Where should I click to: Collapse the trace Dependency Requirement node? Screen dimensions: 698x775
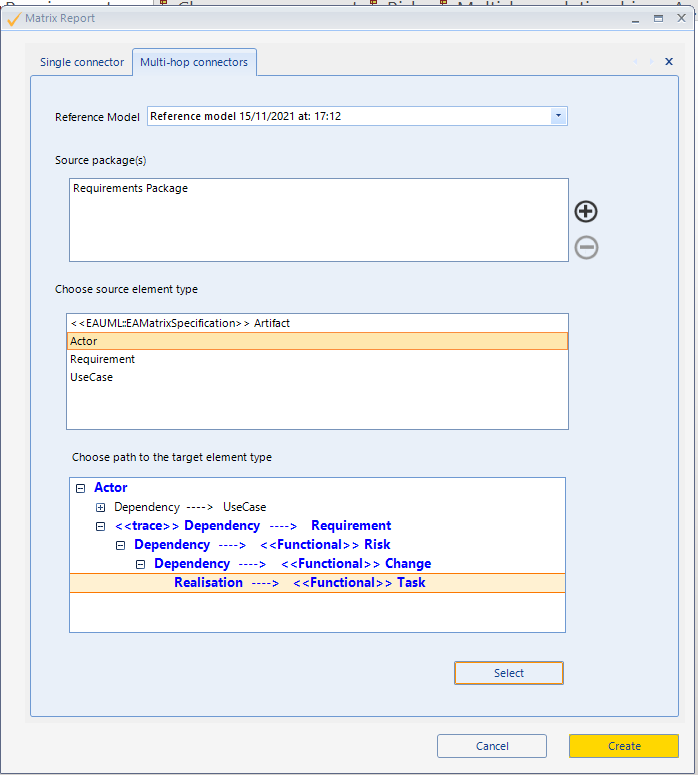pyautogui.click(x=100, y=526)
